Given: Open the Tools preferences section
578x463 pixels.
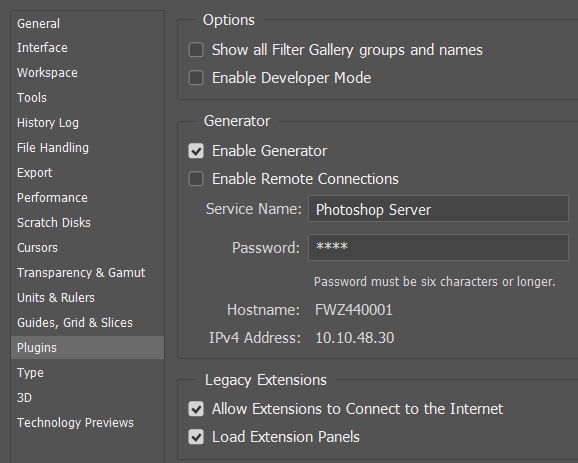Looking at the screenshot, I should click(x=32, y=98).
